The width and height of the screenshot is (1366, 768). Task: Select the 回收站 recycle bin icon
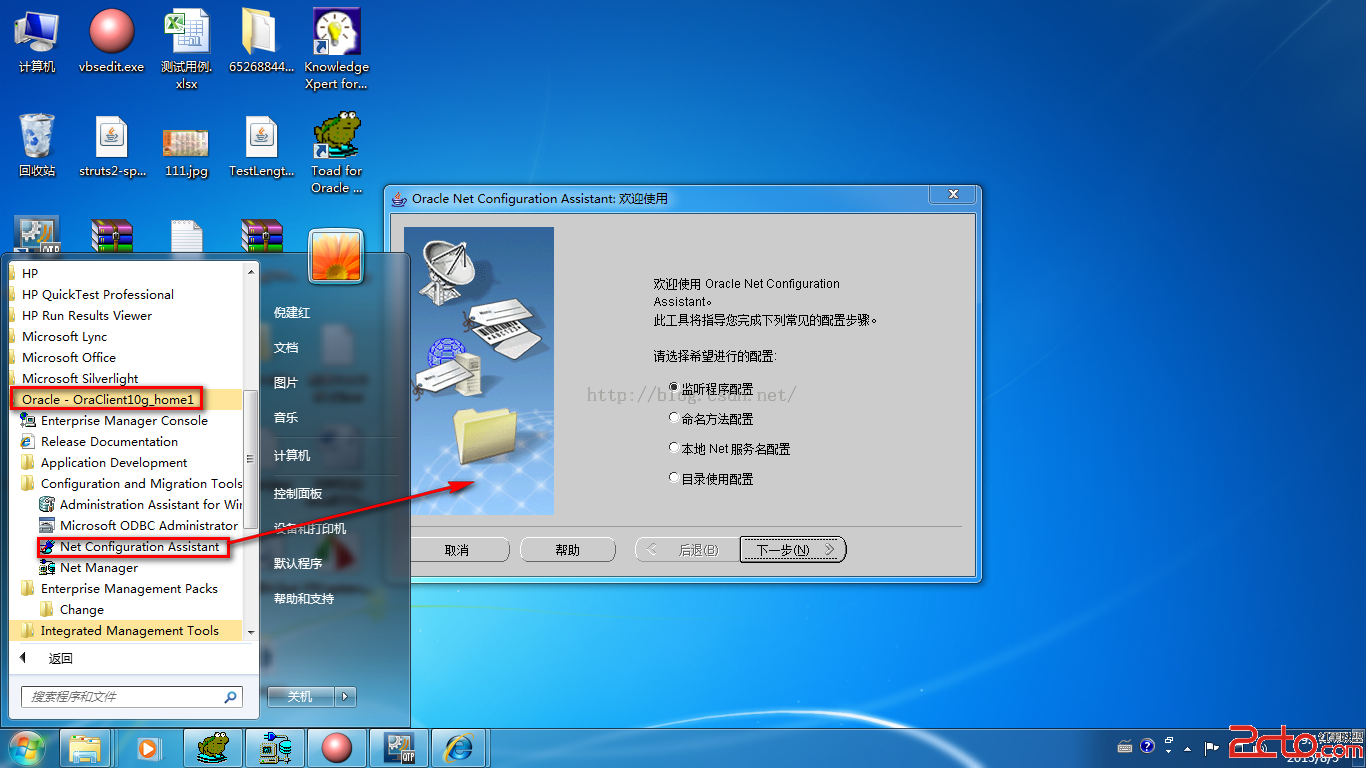click(37, 146)
